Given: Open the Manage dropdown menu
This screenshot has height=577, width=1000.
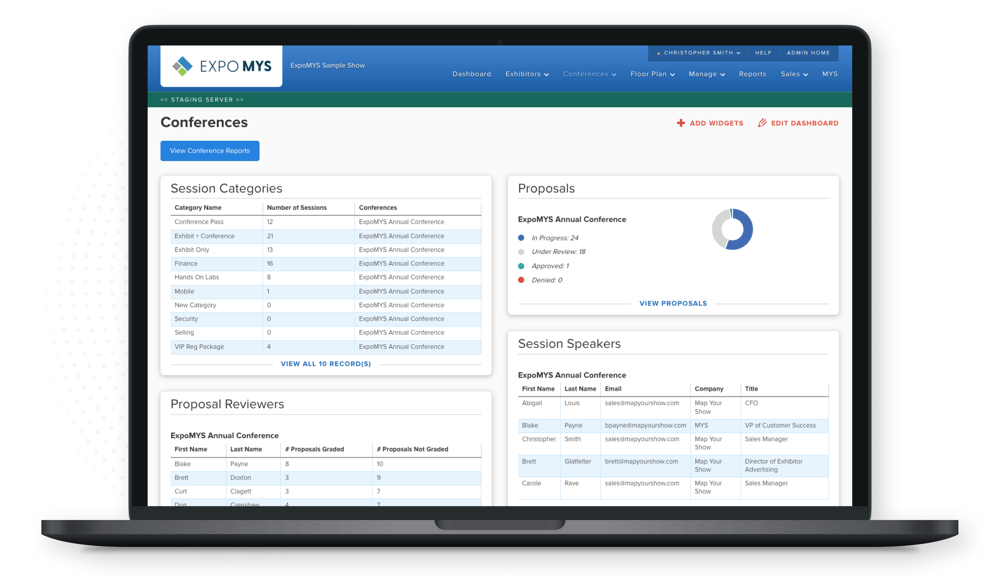Looking at the screenshot, I should 706,74.
